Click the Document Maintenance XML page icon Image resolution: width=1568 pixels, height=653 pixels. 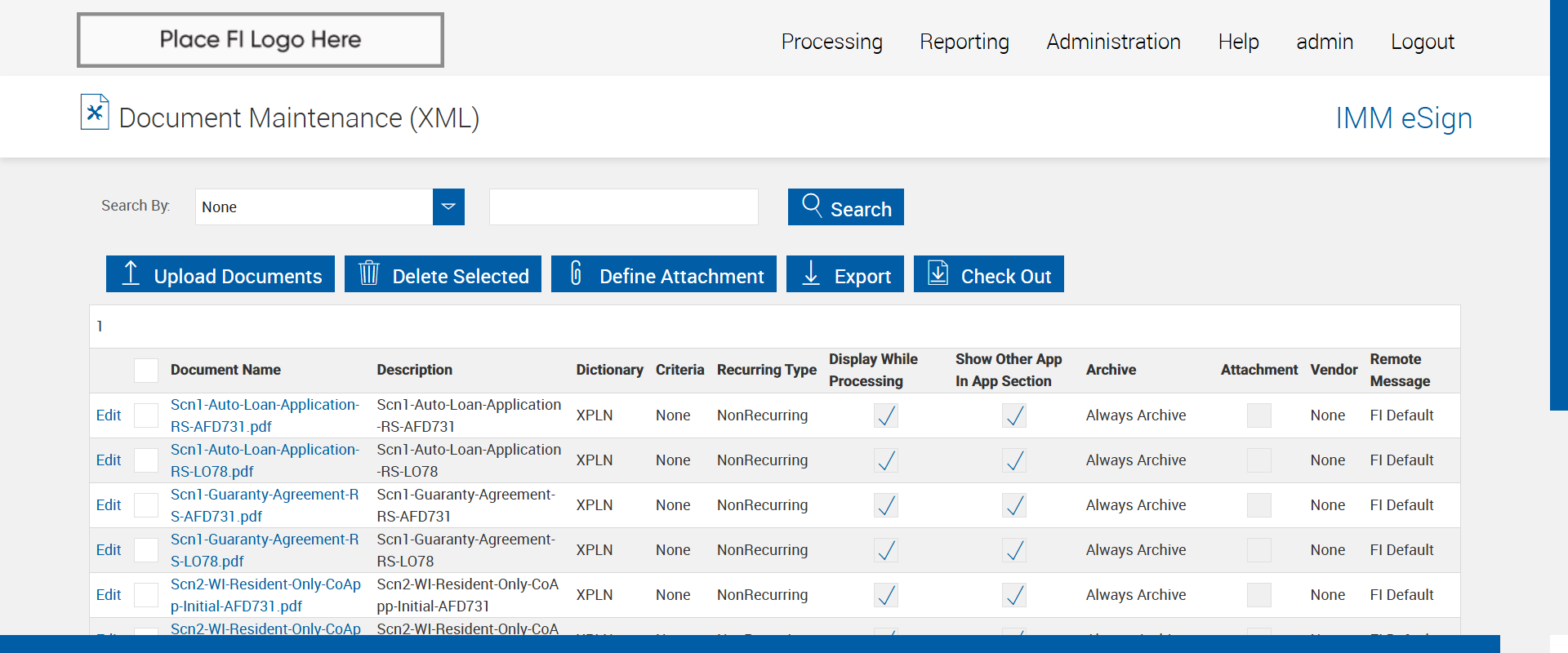[95, 113]
